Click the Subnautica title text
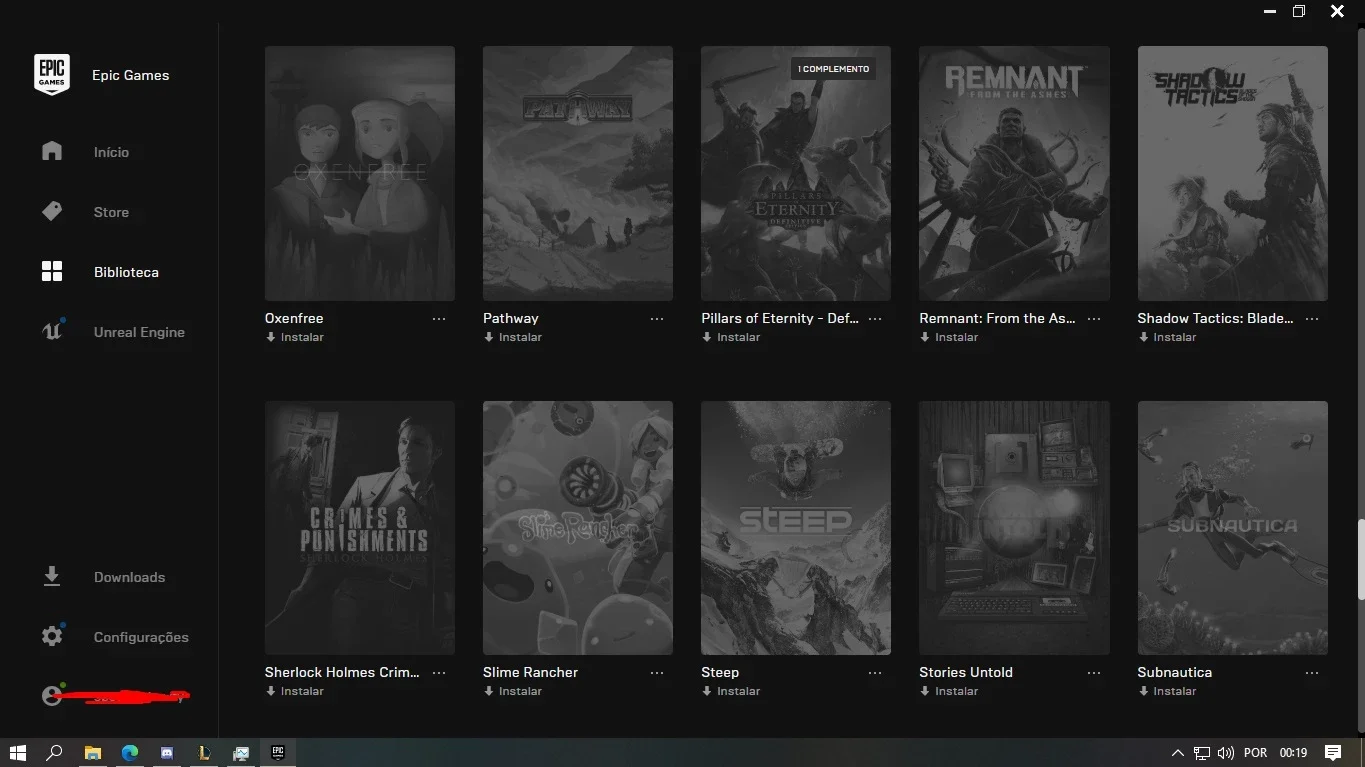The width and height of the screenshot is (1365, 767). (1174, 672)
